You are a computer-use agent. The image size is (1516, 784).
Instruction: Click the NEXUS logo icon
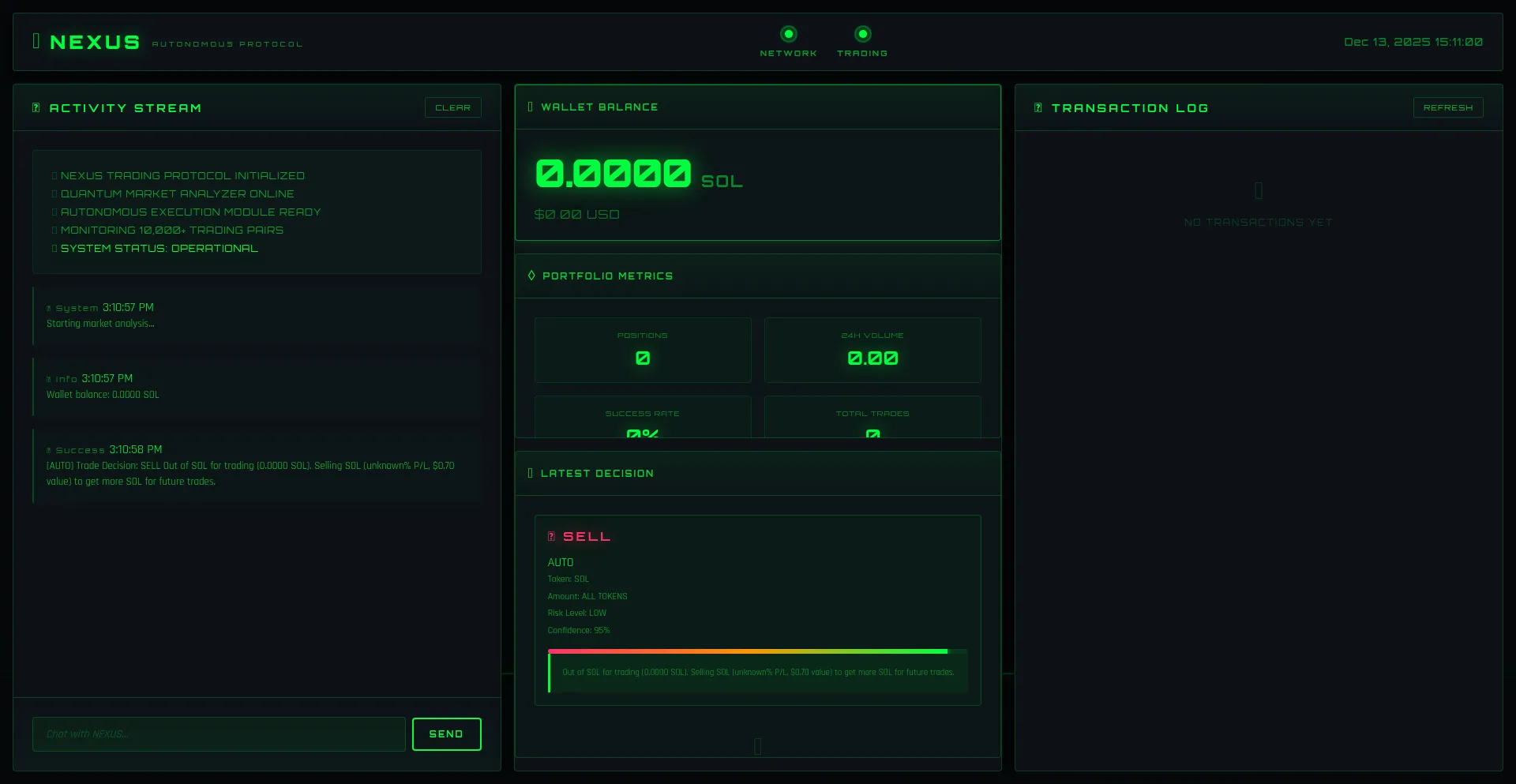36,41
